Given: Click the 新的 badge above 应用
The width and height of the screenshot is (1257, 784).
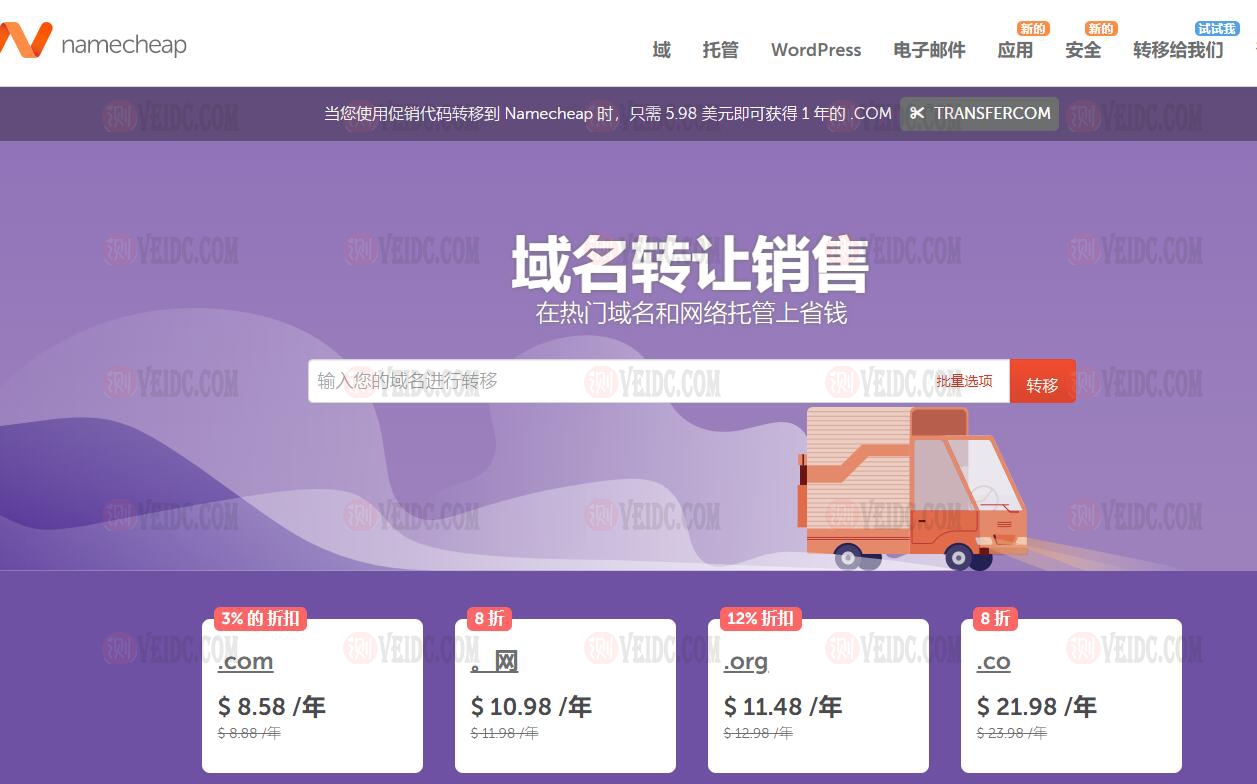Looking at the screenshot, I should tap(1032, 29).
